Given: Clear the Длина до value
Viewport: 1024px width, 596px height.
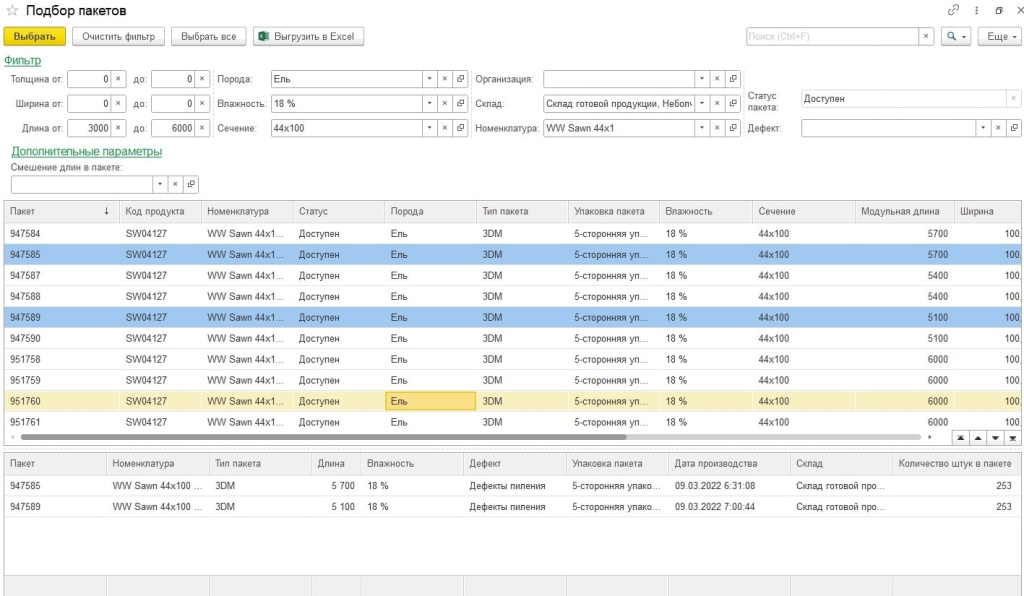Looking at the screenshot, I should (x=202, y=128).
